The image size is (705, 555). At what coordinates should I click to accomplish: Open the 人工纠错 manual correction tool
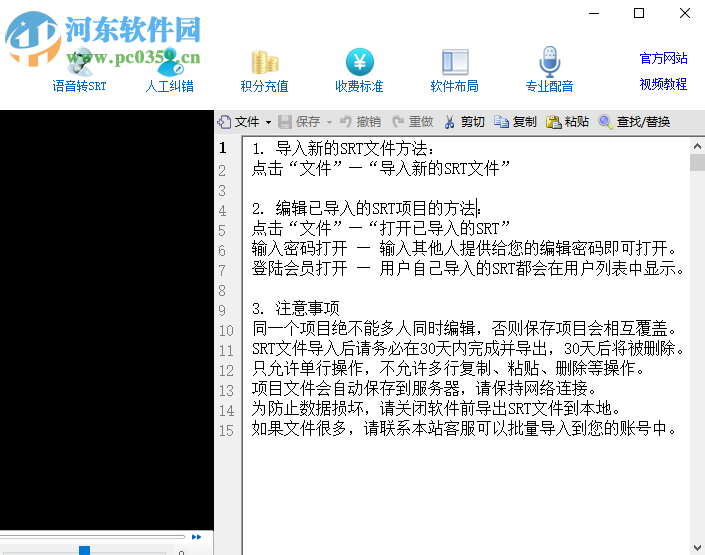(x=170, y=70)
